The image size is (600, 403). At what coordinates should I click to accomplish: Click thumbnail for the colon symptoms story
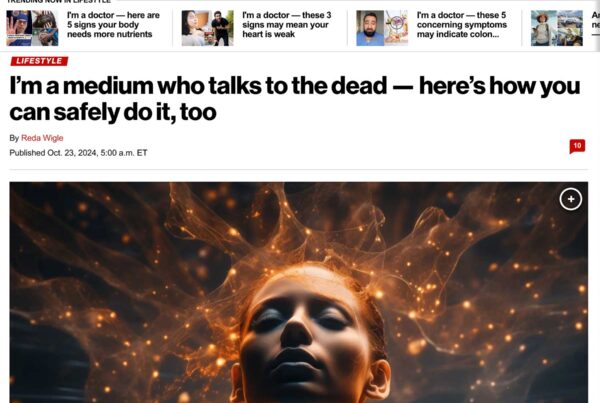coord(382,28)
